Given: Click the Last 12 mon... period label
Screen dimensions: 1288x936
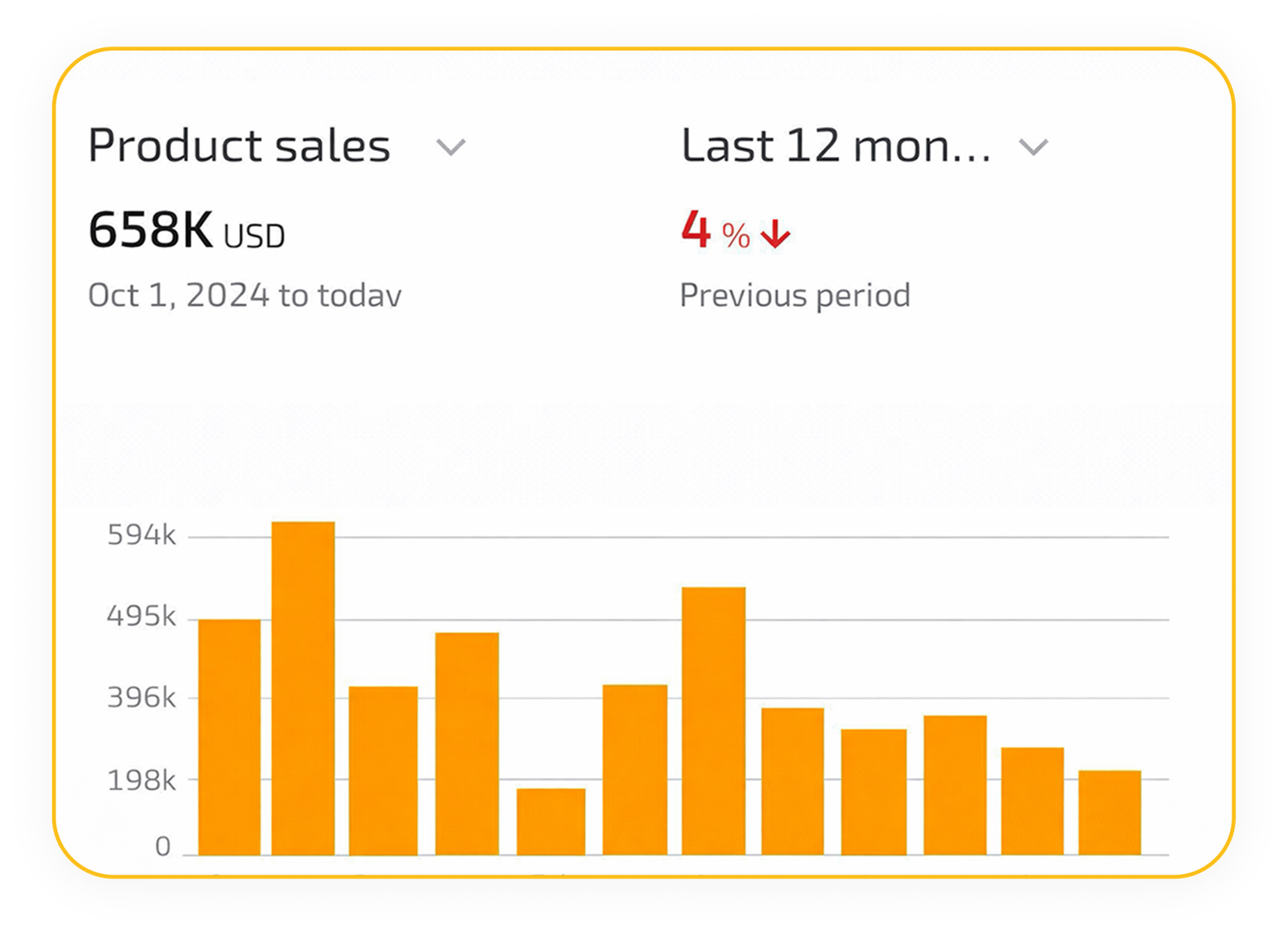Looking at the screenshot, I should (x=836, y=146).
